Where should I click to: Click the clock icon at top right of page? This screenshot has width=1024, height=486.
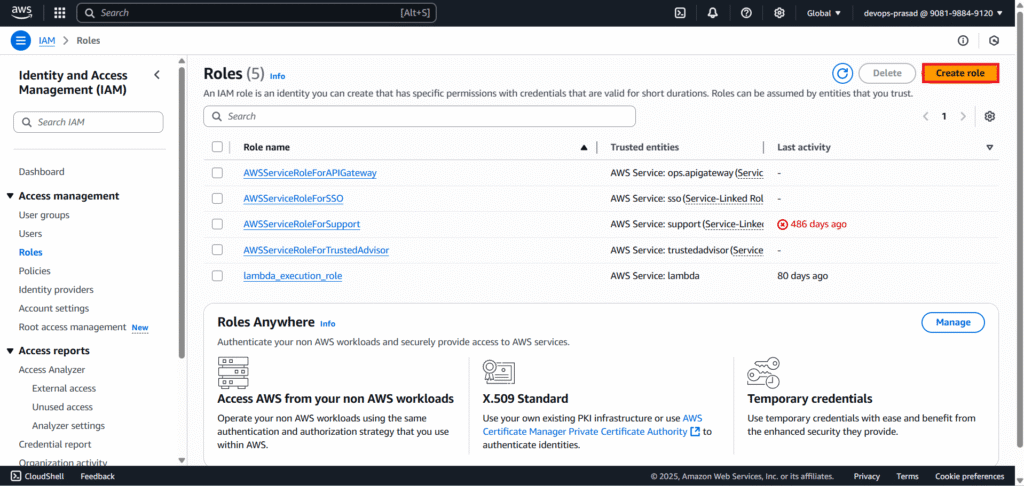coord(994,40)
